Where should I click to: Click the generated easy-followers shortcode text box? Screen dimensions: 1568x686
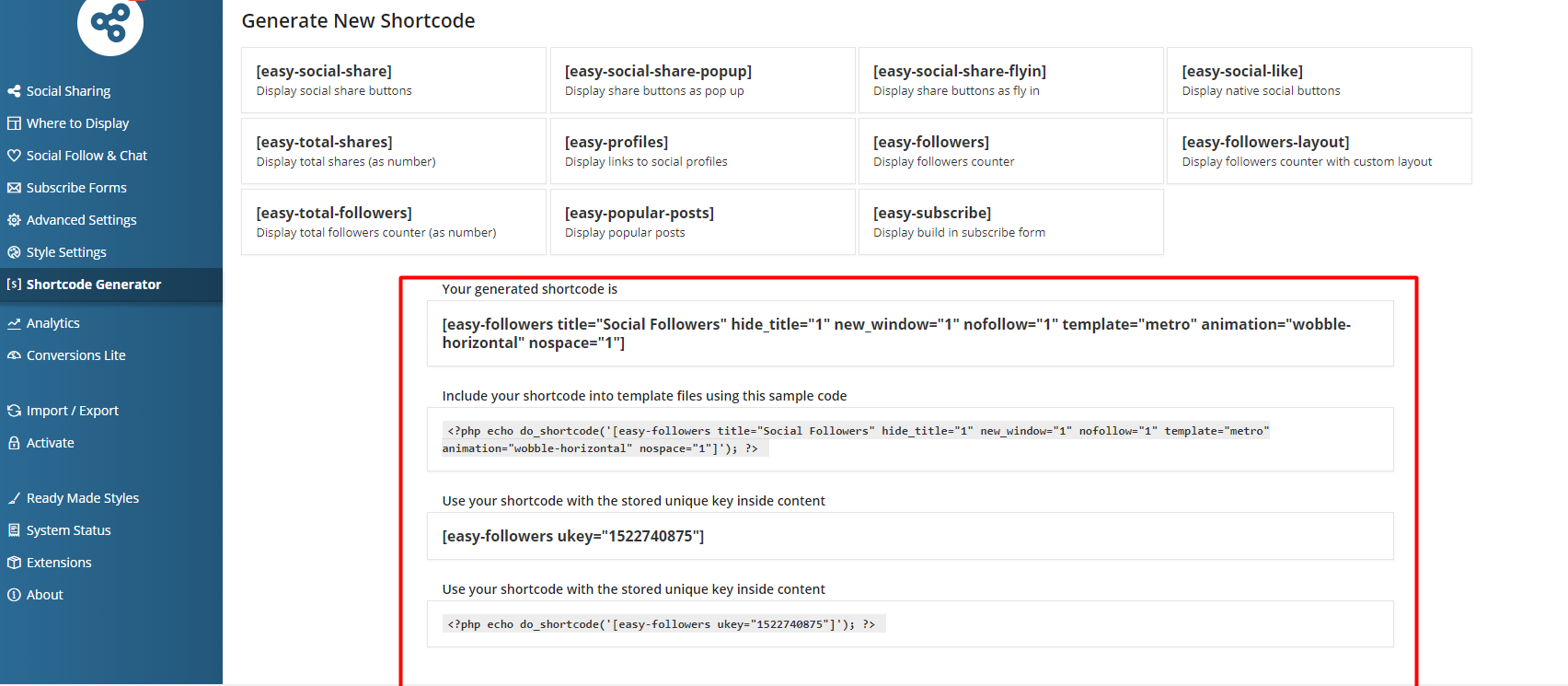[909, 333]
